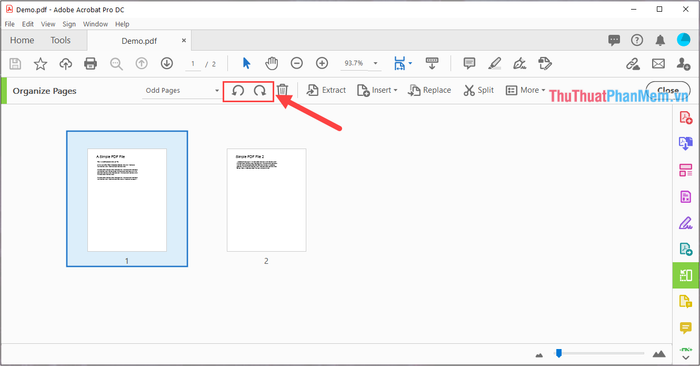
Task: Open the notifications bell icon
Action: (x=660, y=40)
